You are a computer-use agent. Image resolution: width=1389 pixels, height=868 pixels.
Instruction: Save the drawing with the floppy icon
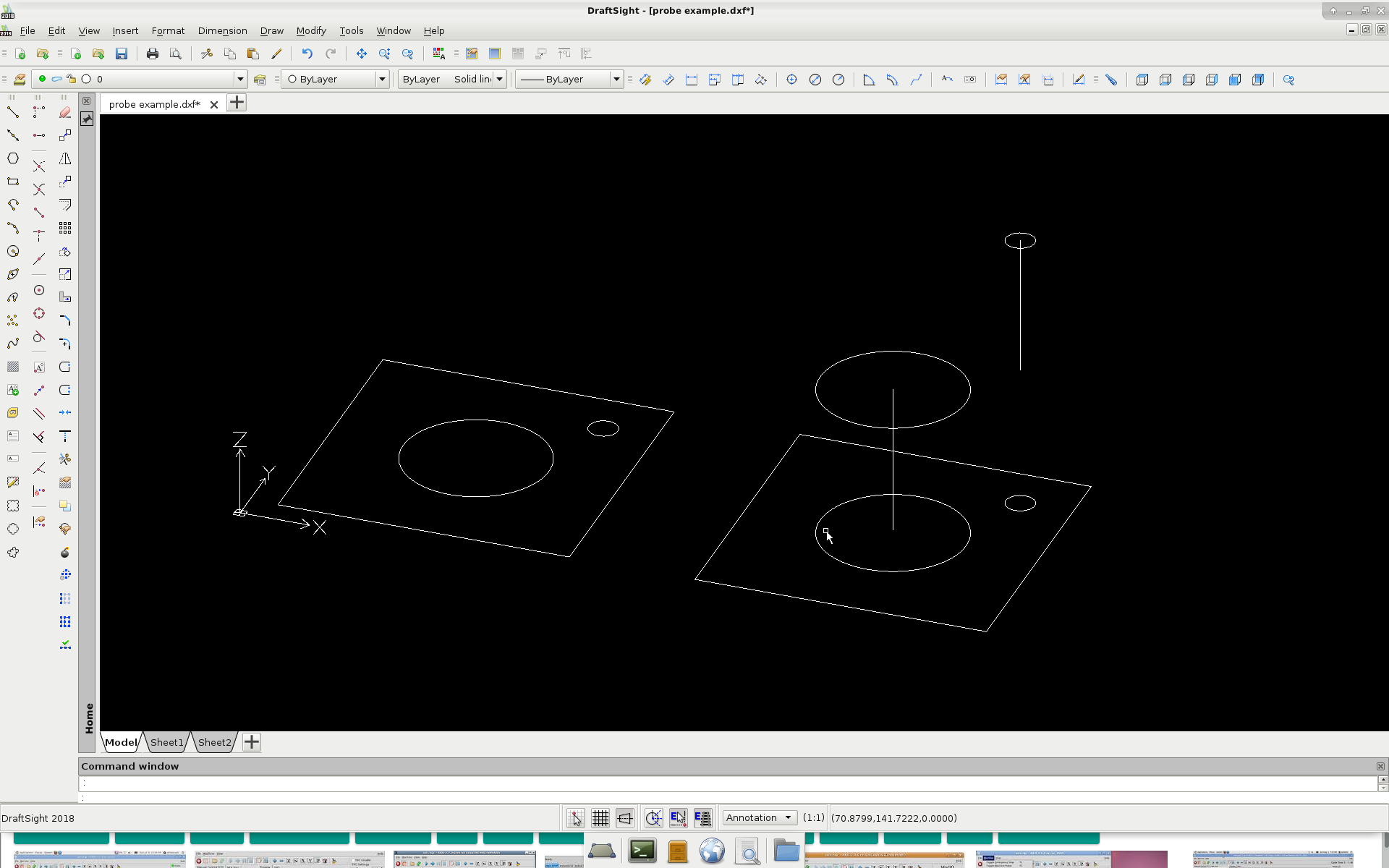(x=122, y=54)
